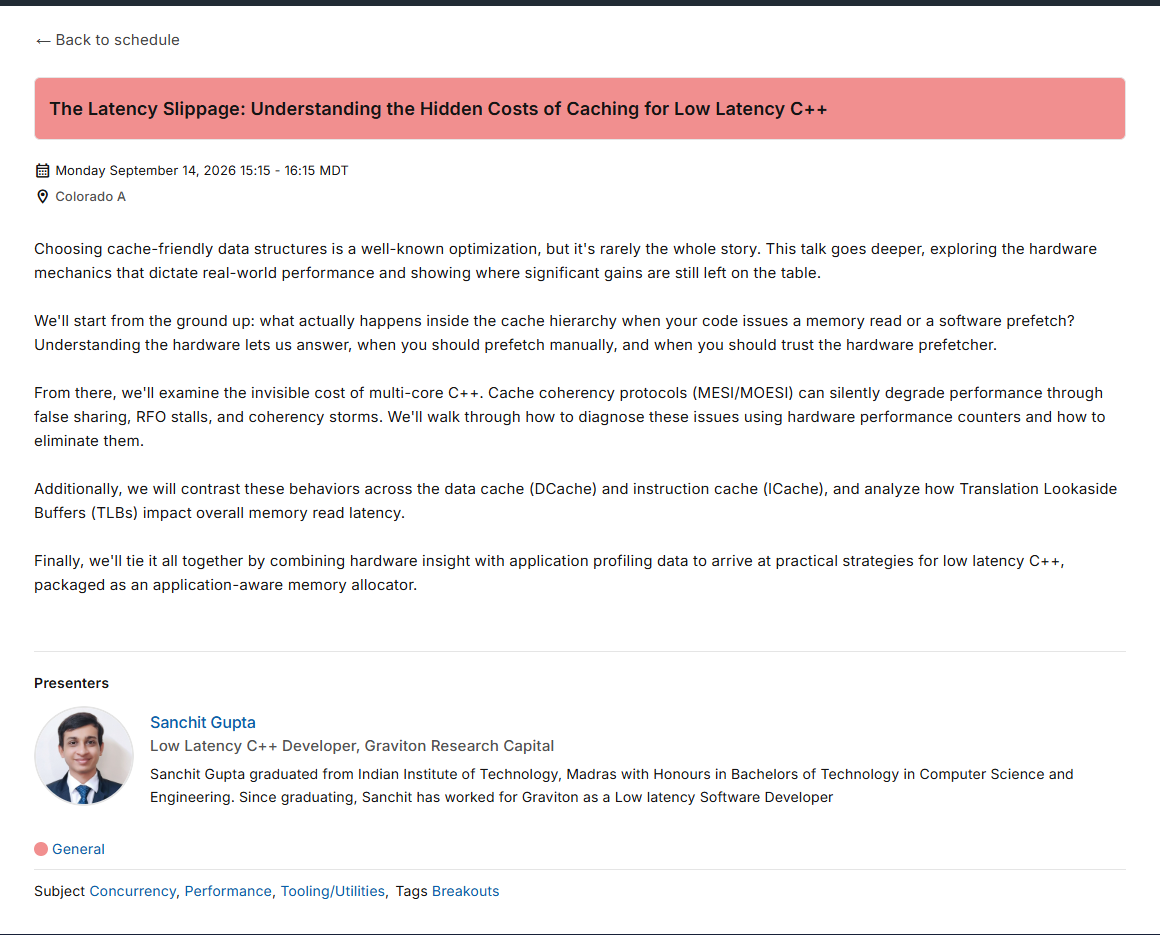The image size is (1160, 935).
Task: Click the back arrow before Back to schedule
Action: point(43,41)
